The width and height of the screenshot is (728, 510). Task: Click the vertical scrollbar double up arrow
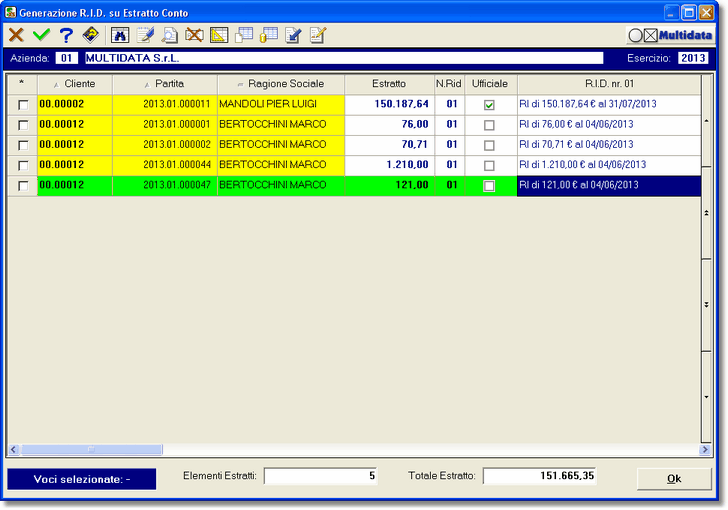pyautogui.click(x=706, y=213)
